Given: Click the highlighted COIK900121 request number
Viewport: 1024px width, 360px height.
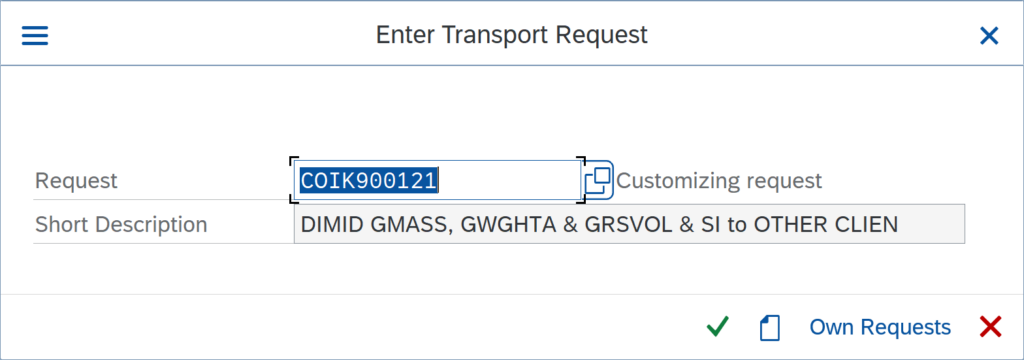Looking at the screenshot, I should pyautogui.click(x=368, y=180).
